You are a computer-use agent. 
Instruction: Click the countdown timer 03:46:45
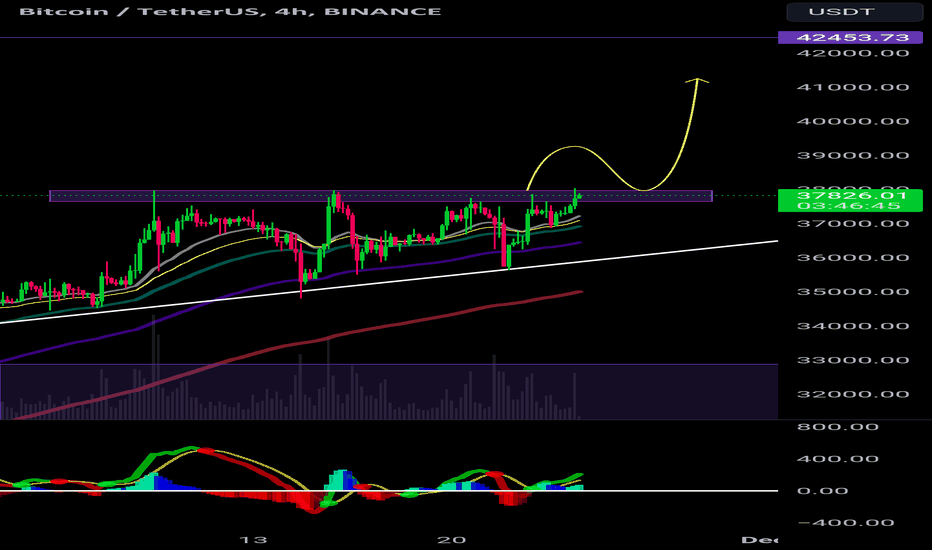[849, 206]
